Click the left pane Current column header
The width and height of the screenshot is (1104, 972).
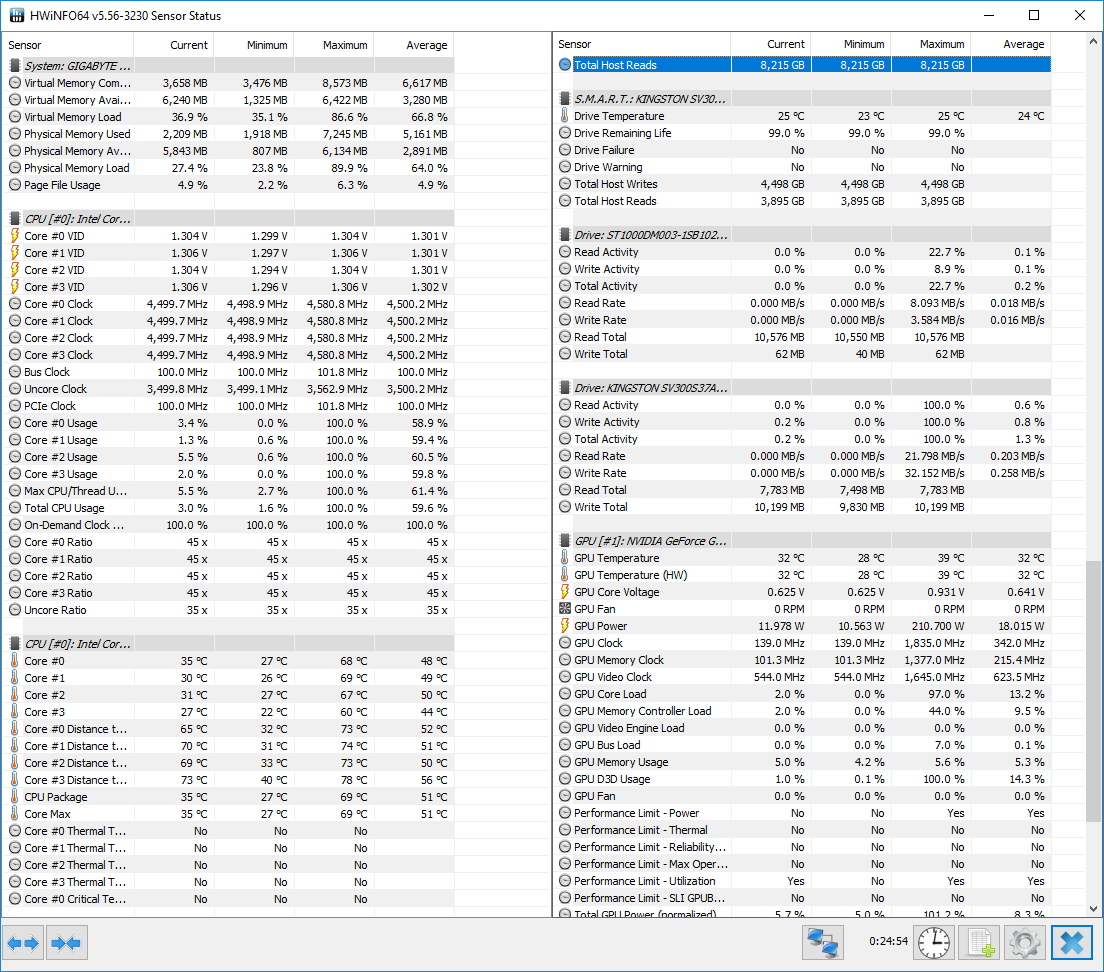pyautogui.click(x=174, y=45)
